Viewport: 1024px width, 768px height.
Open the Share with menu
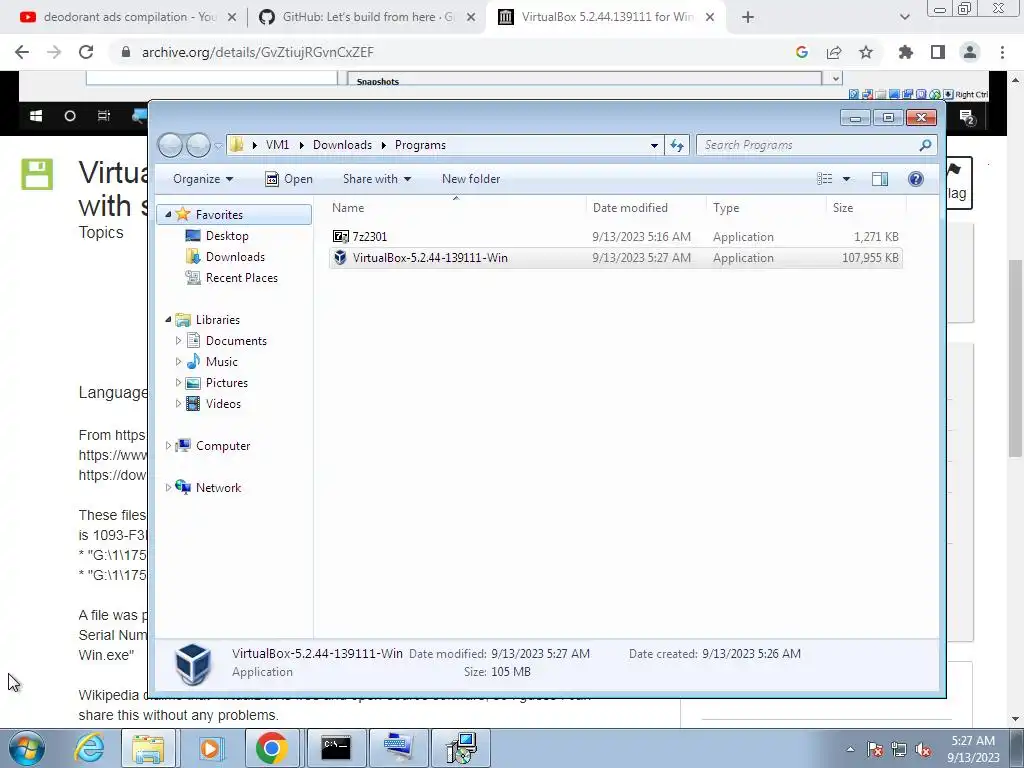[377, 179]
